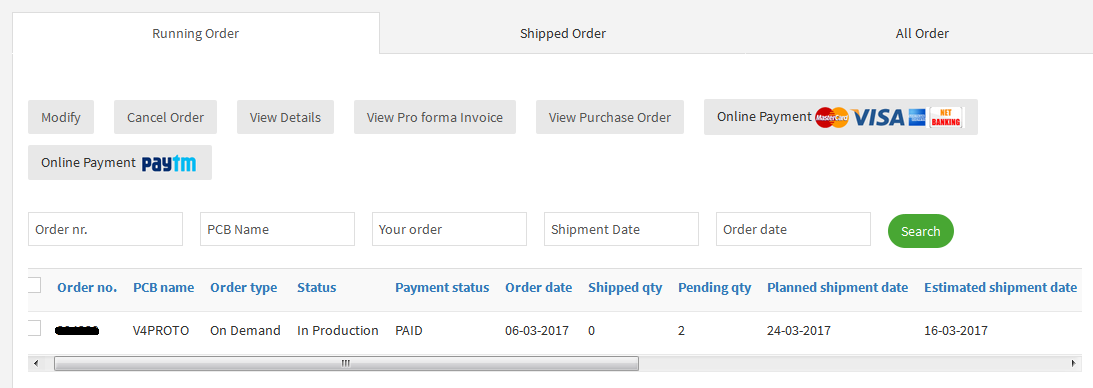Click the American Express card icon
Screen dimensions: 1093x388
tap(917, 118)
